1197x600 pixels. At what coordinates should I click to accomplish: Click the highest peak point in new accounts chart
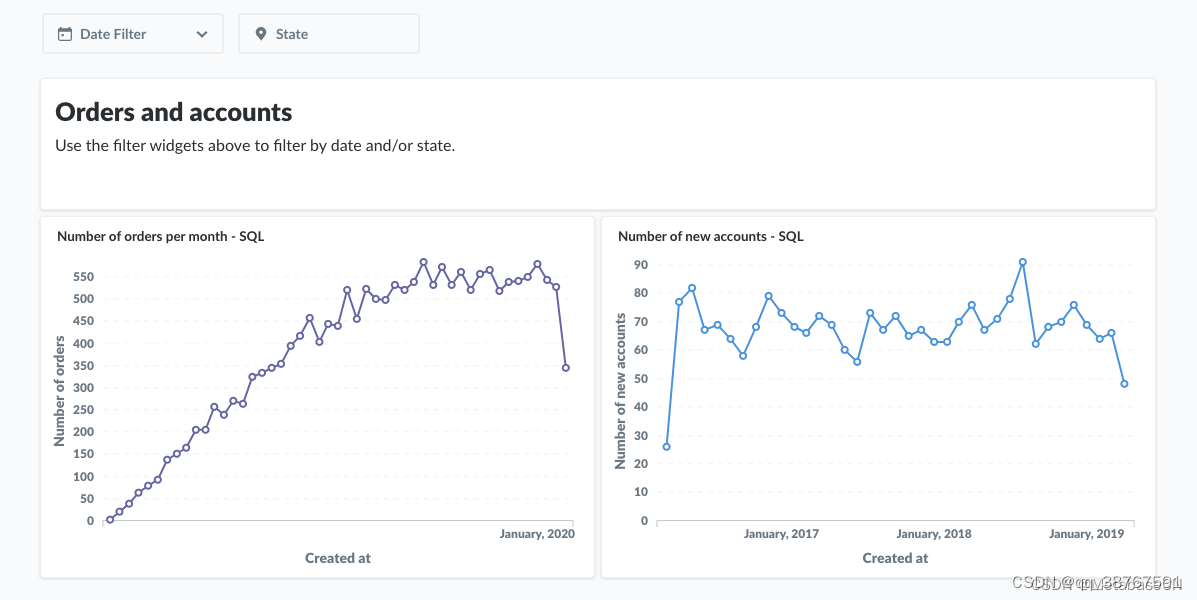(1023, 262)
